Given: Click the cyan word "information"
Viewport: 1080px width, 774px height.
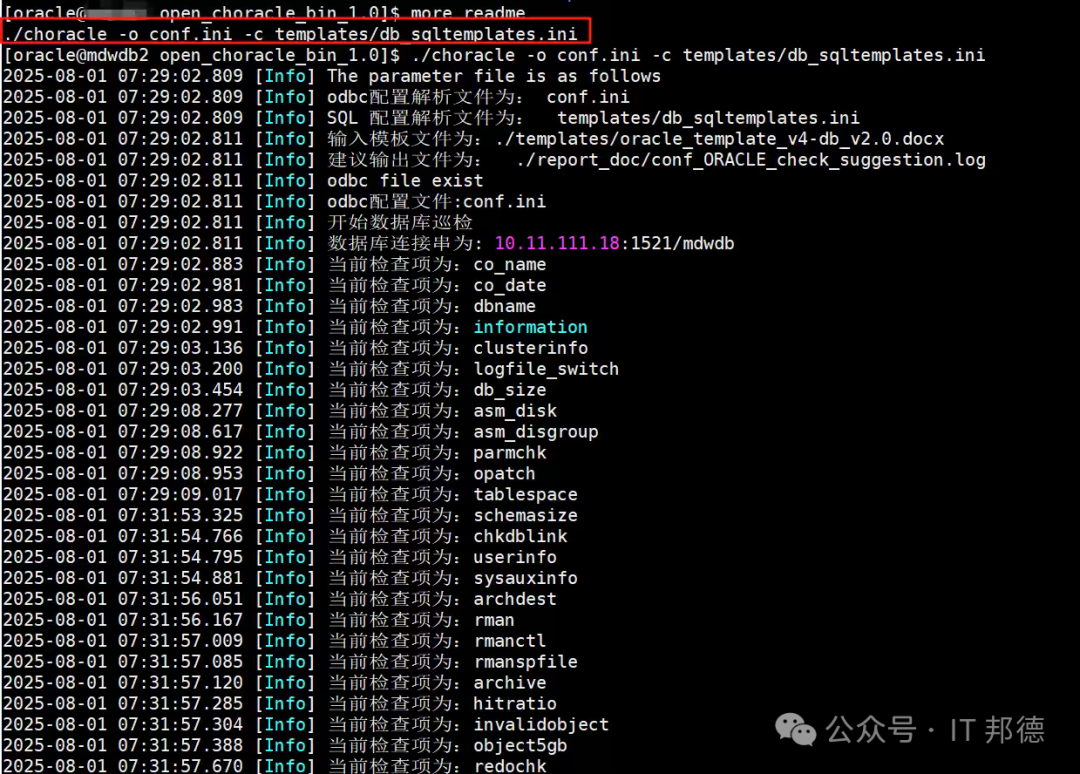Looking at the screenshot, I should [x=530, y=327].
